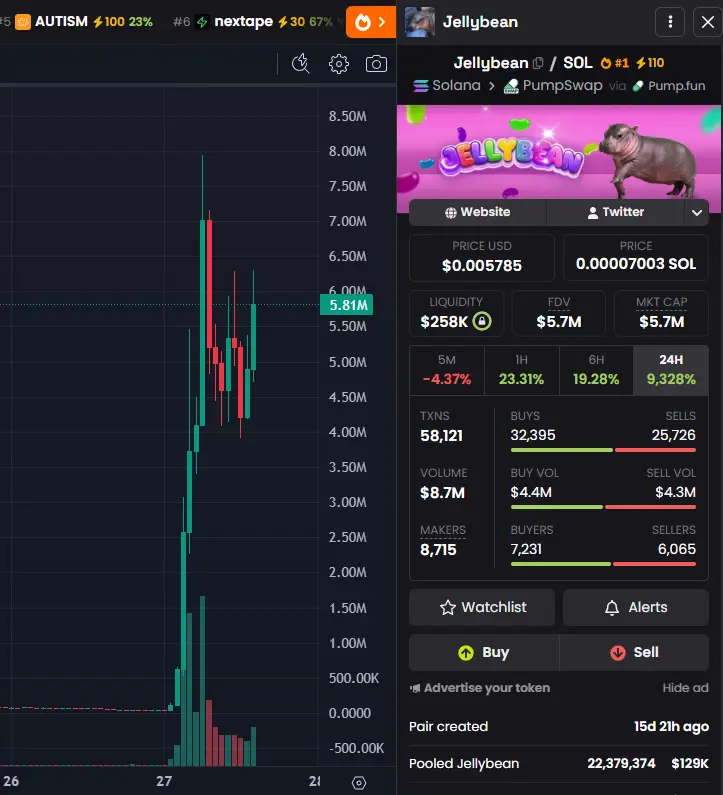
Task: Open the chart axis settings target icon
Action: click(358, 782)
